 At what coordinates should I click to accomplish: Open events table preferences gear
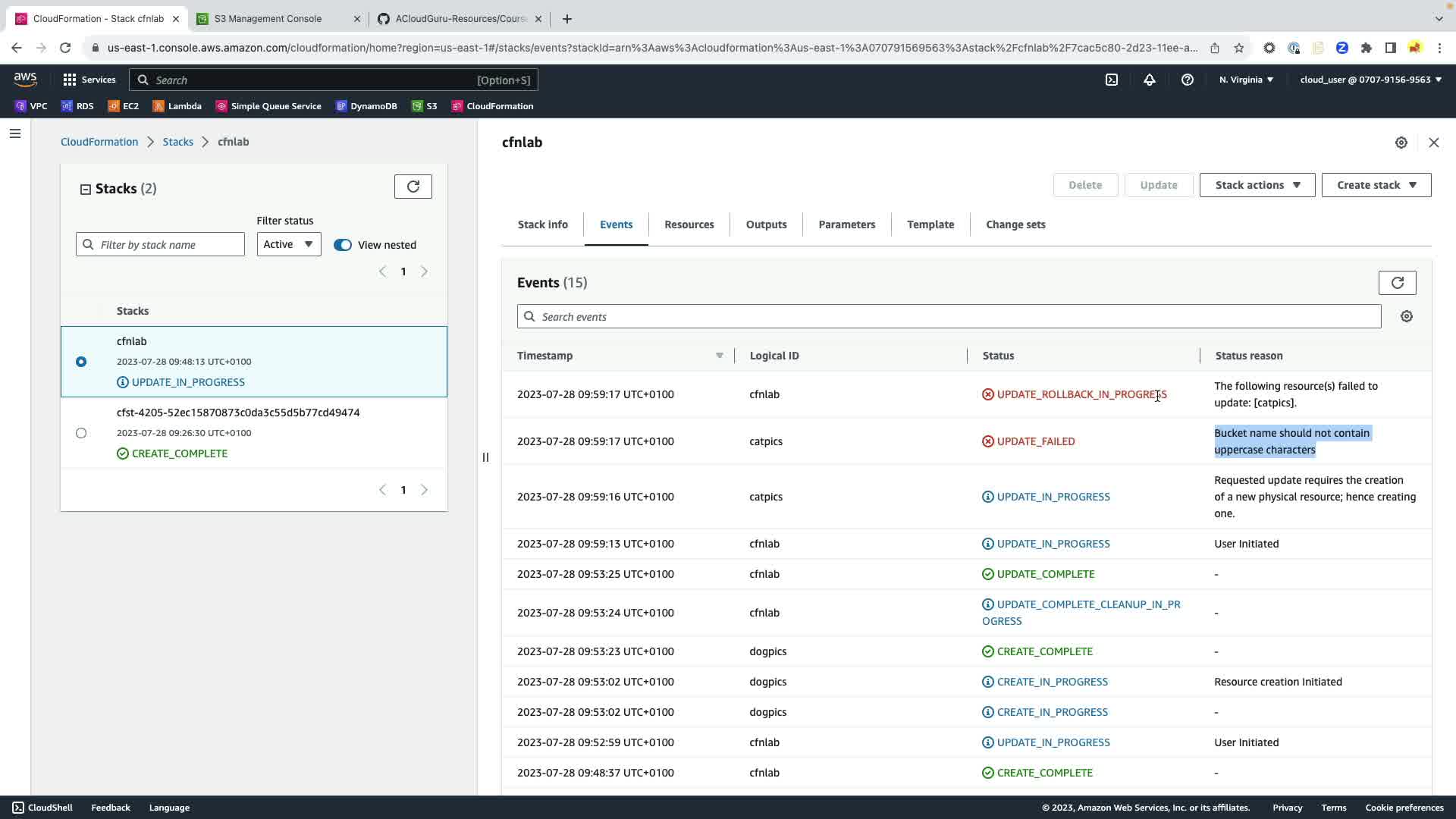1407,317
